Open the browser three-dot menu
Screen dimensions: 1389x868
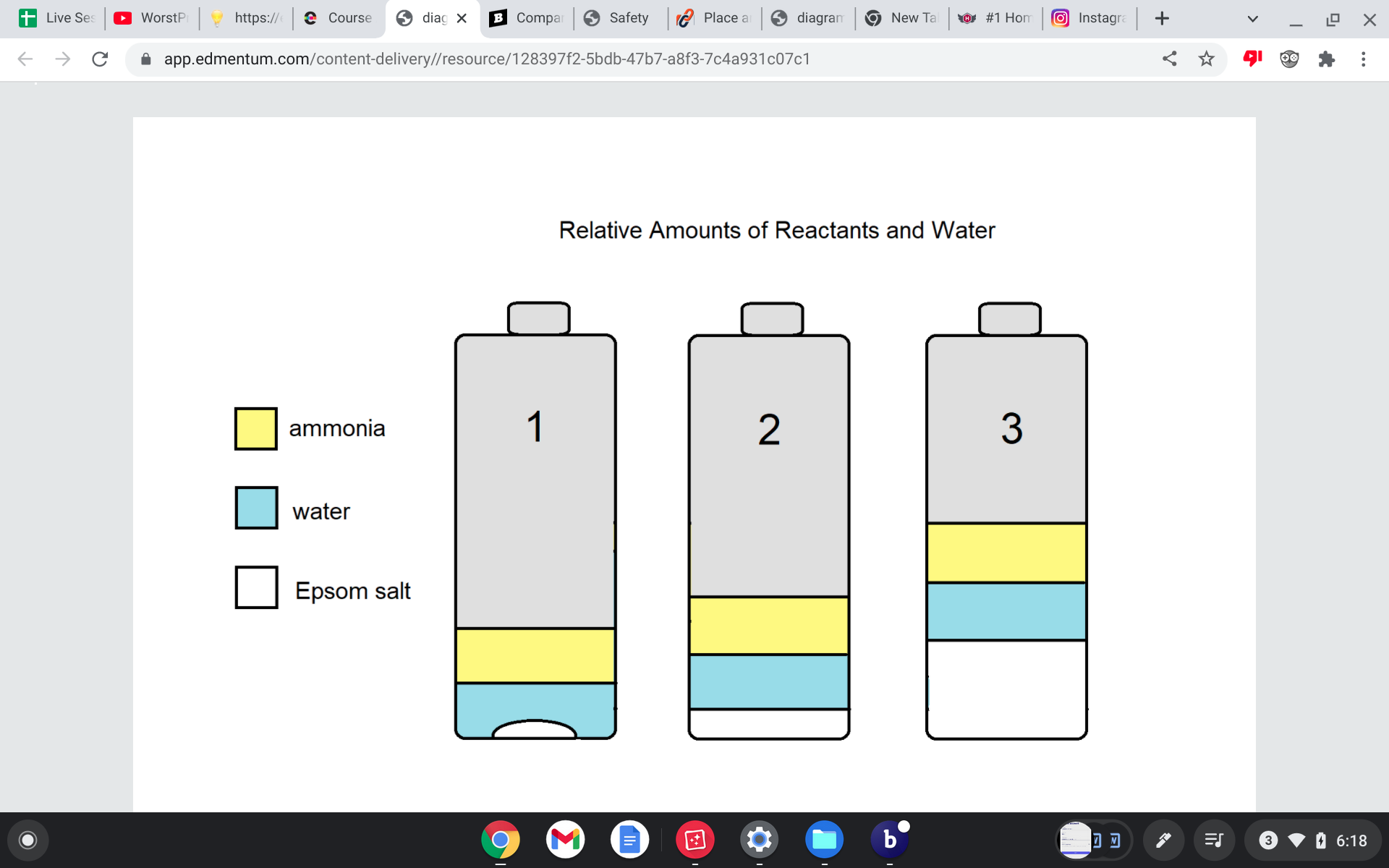[1364, 59]
